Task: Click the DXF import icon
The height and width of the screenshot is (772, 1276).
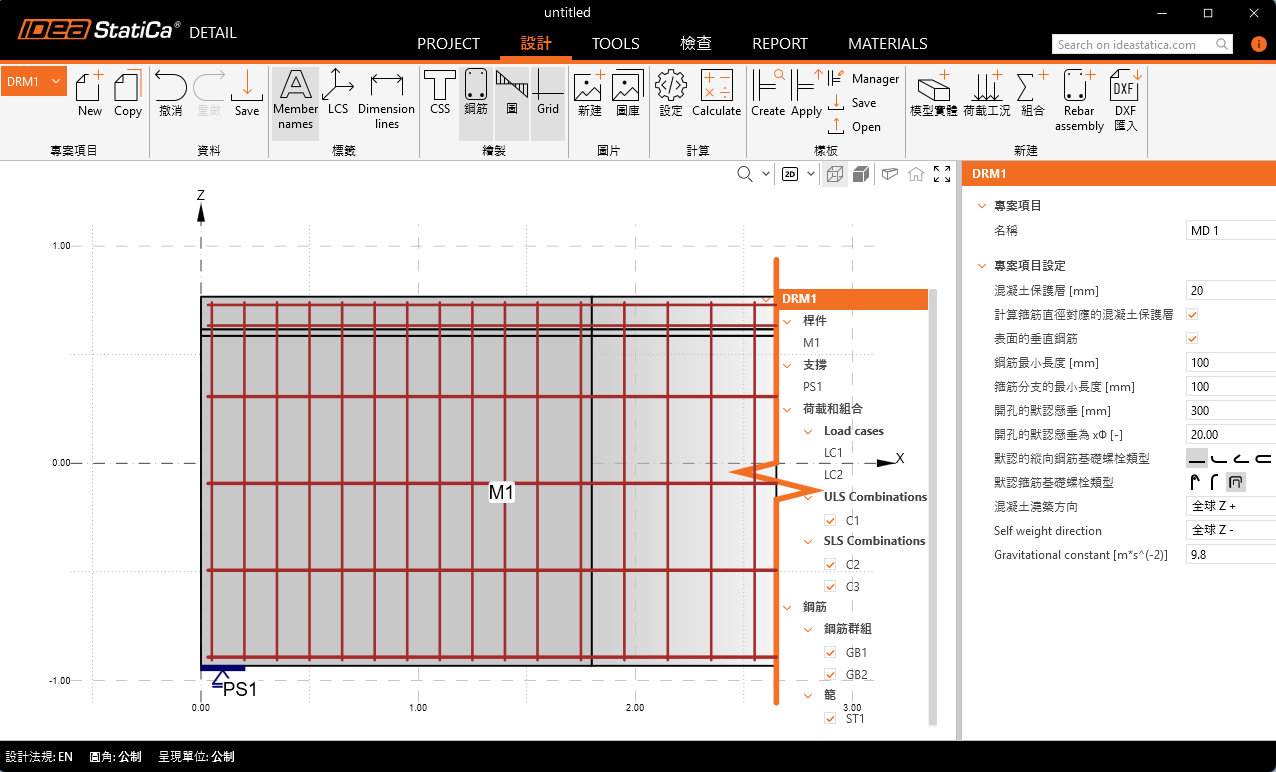Action: 1126,102
